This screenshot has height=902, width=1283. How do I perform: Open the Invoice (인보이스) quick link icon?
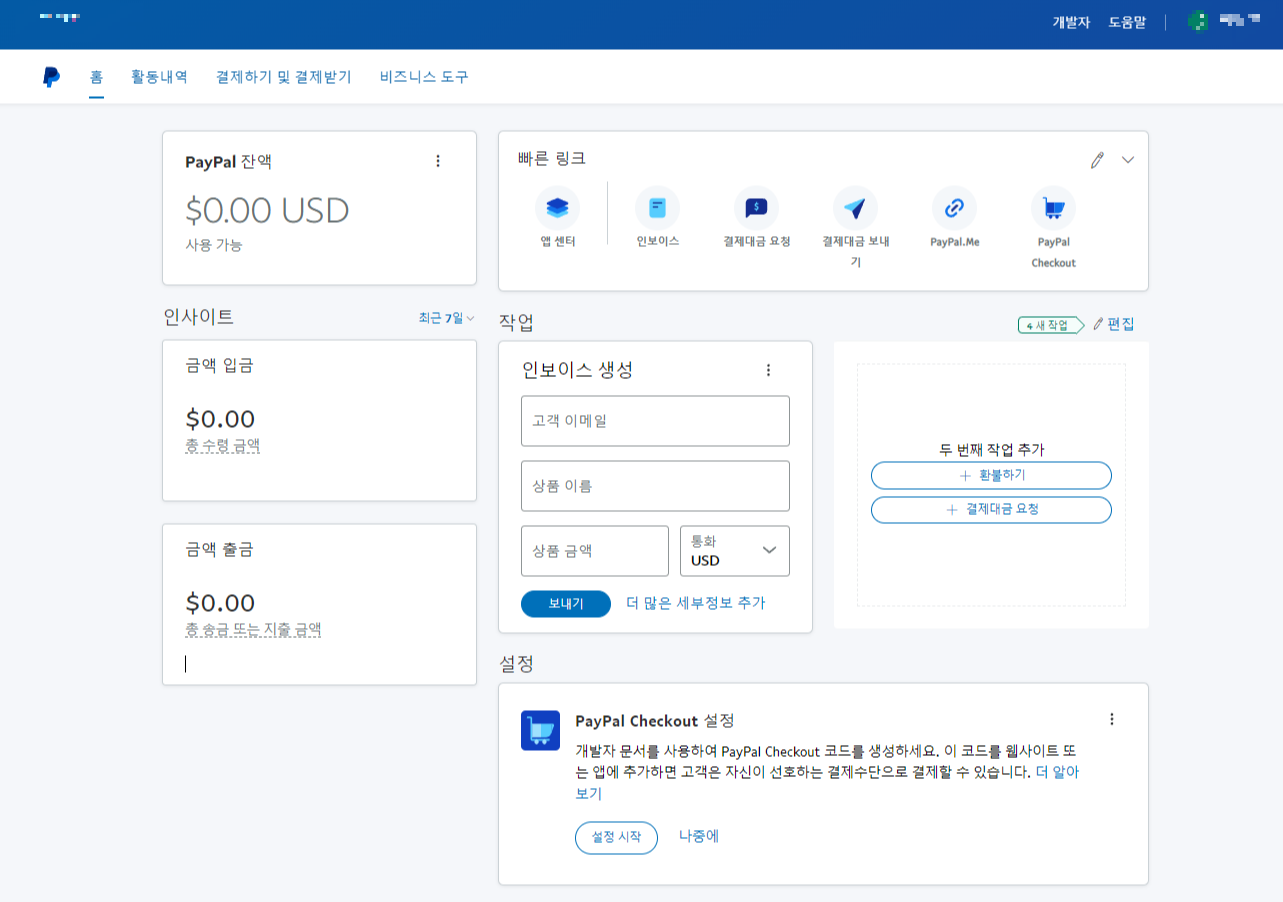[657, 208]
